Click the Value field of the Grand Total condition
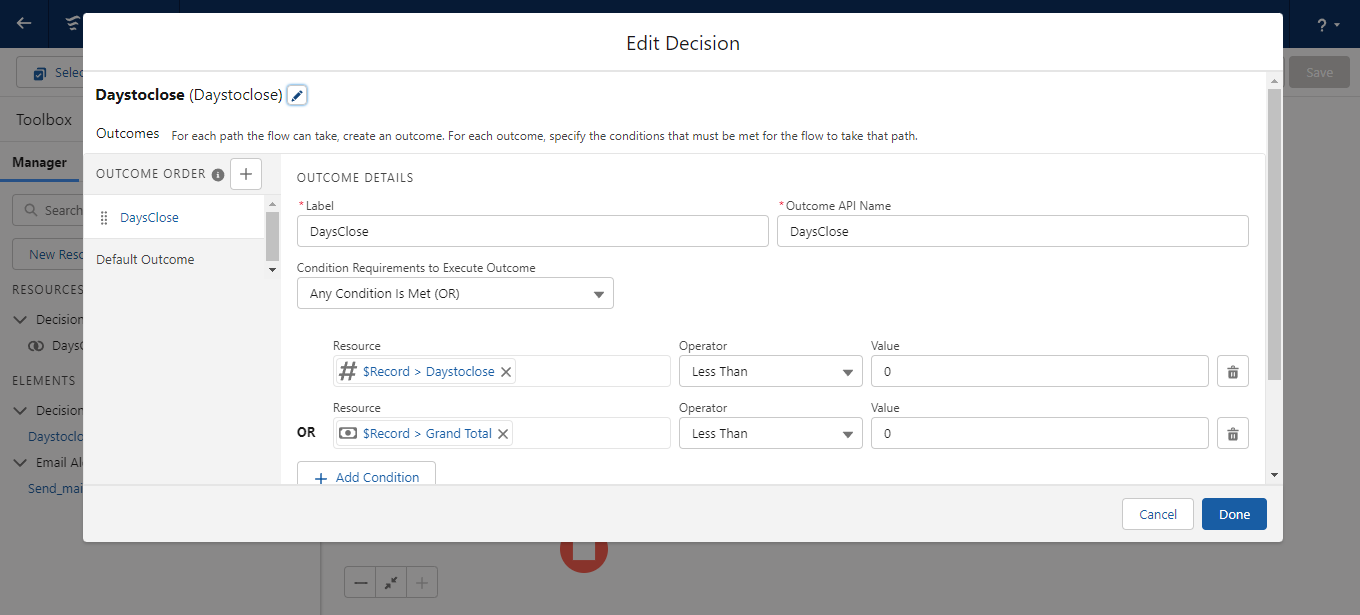 pos(1040,433)
